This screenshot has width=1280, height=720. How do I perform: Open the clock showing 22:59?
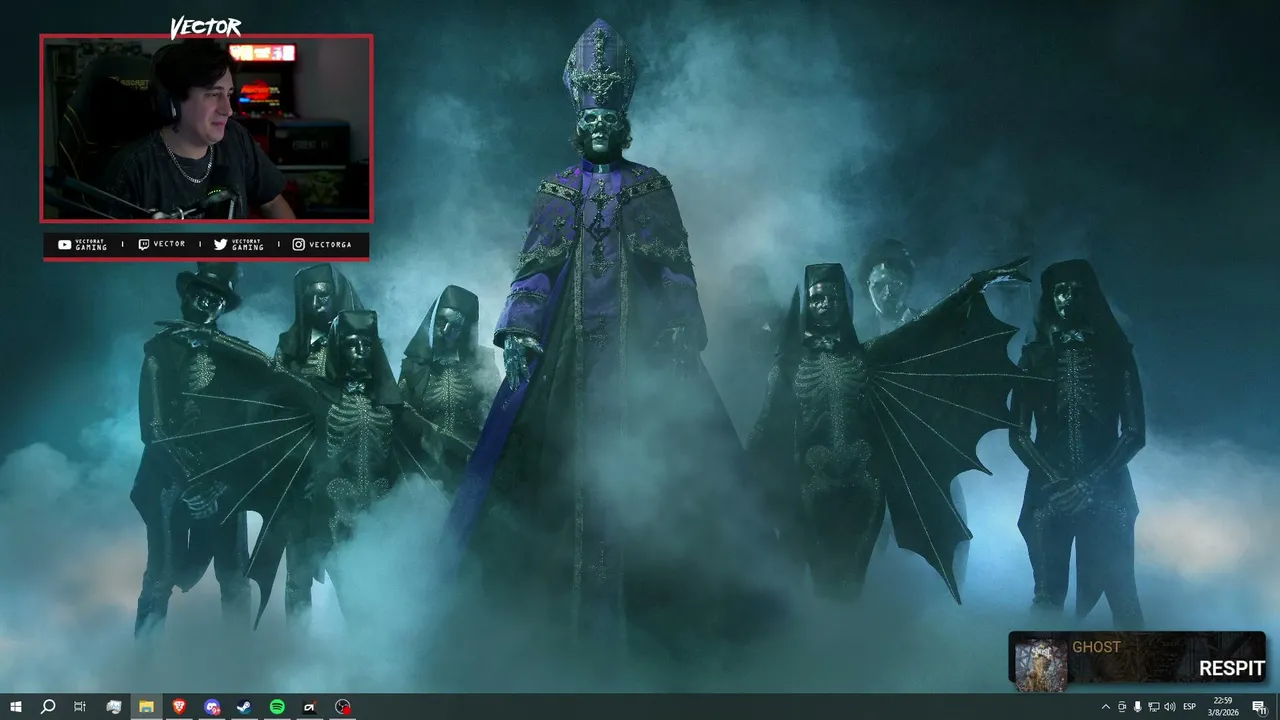(1223, 707)
